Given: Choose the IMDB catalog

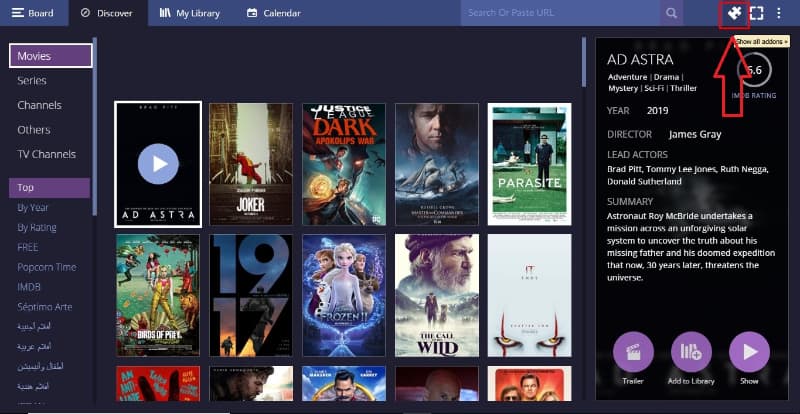Looking at the screenshot, I should pyautogui.click(x=29, y=287).
